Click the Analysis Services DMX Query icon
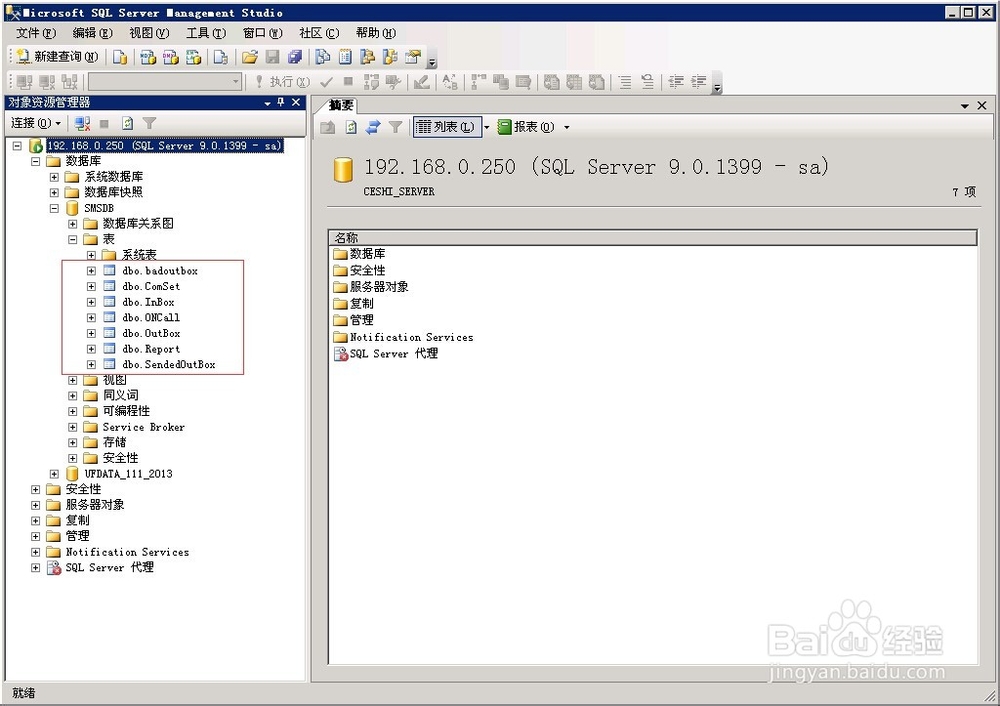The image size is (1000, 706). 171,57
